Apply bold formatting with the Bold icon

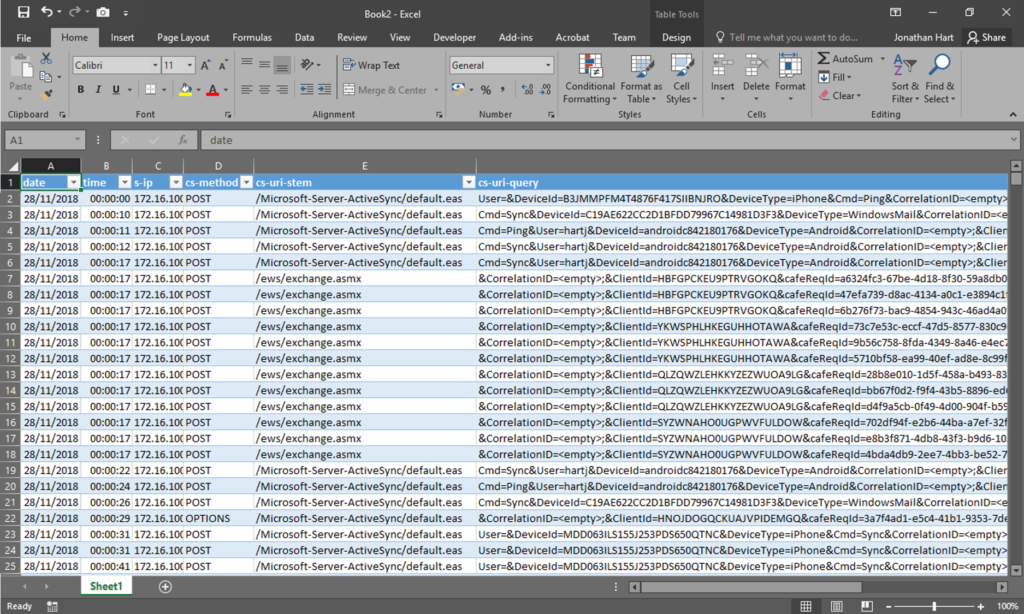point(80,89)
